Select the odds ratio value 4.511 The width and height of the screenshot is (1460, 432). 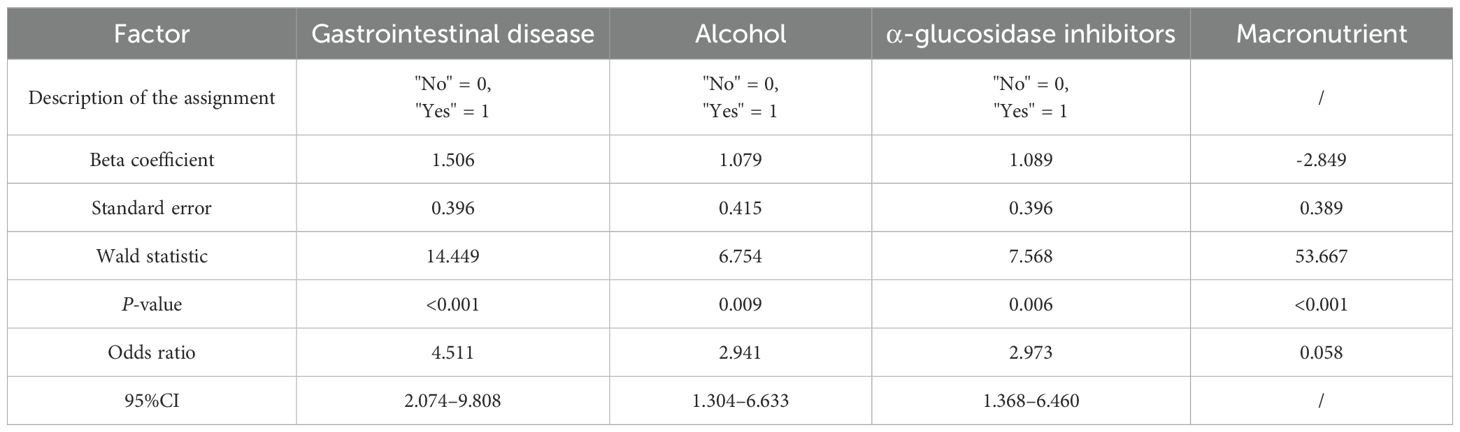pos(453,353)
